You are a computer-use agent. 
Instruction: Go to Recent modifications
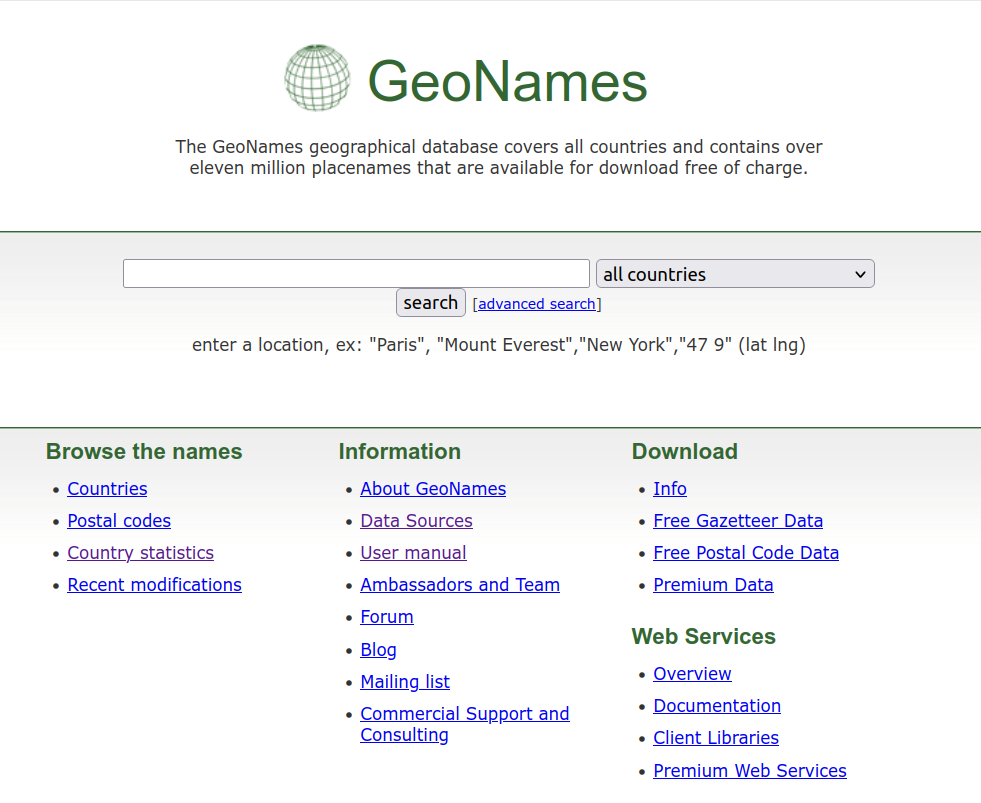[154, 585]
